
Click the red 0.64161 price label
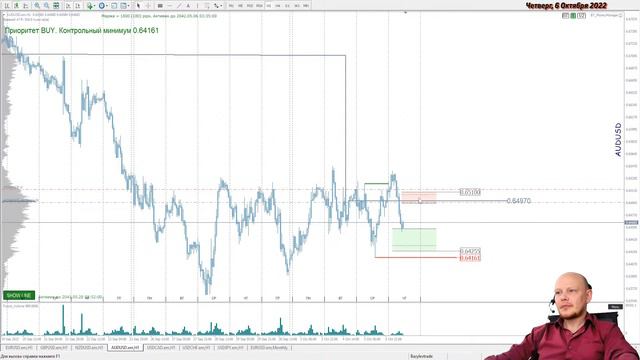coord(470,258)
